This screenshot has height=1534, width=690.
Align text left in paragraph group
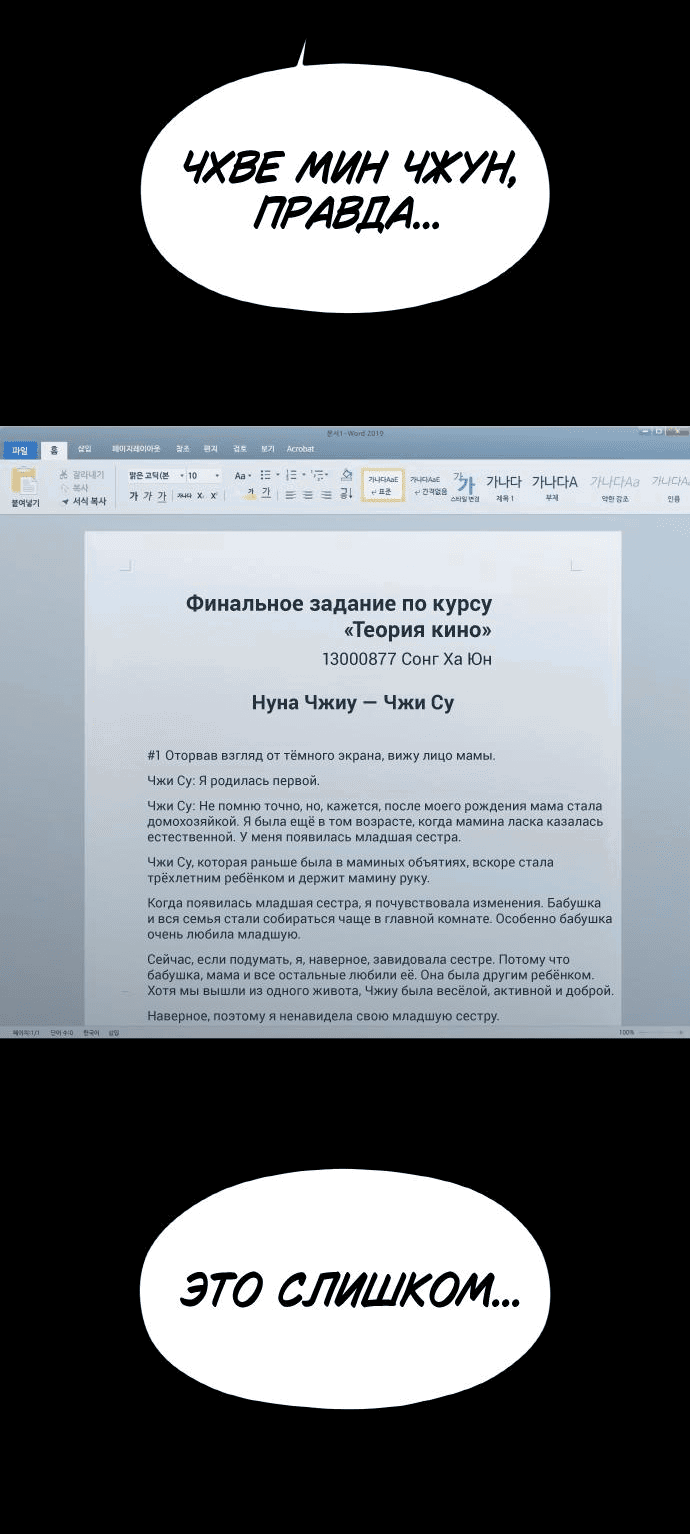(291, 495)
